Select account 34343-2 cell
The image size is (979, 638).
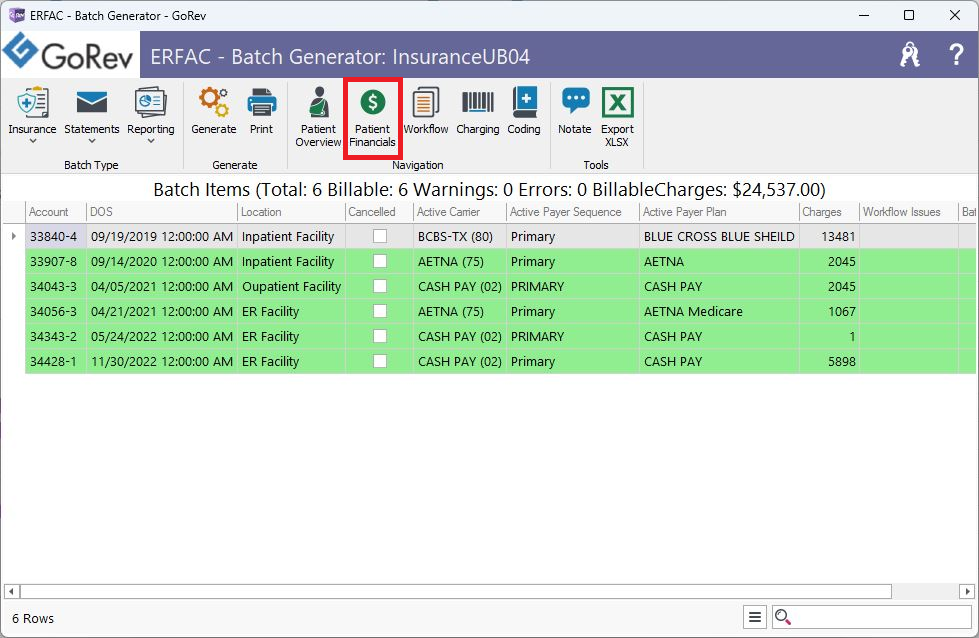56,336
